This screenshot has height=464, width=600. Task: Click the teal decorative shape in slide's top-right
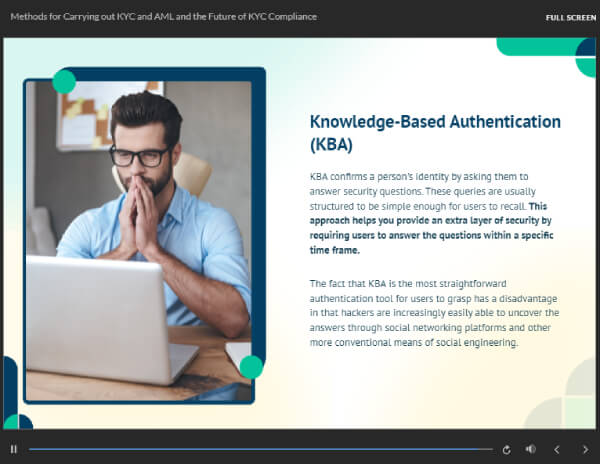[x=545, y=48]
